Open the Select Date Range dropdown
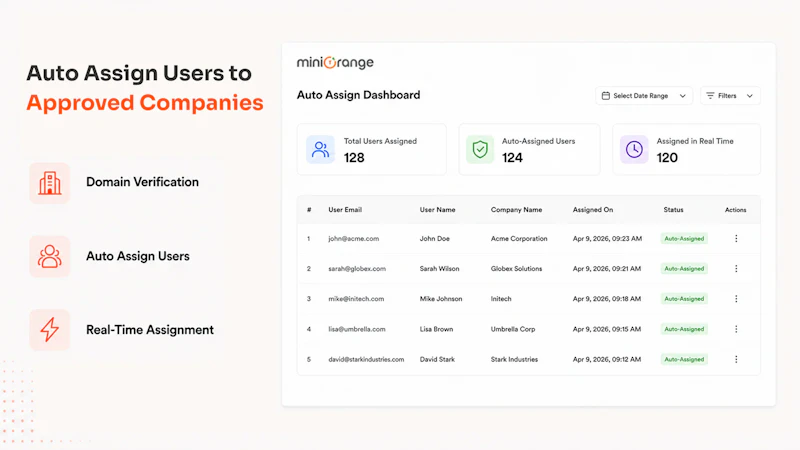This screenshot has height=450, width=800. (644, 96)
